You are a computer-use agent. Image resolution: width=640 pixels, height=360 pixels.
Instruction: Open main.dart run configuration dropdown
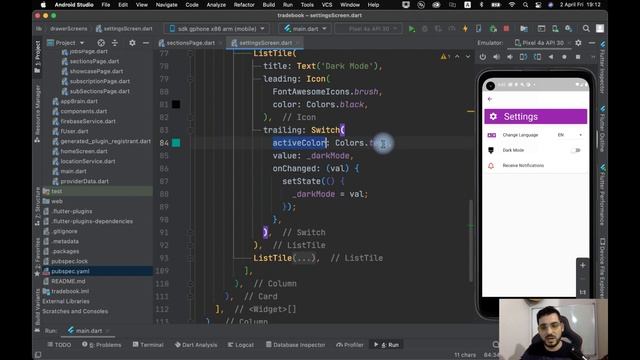[305, 29]
